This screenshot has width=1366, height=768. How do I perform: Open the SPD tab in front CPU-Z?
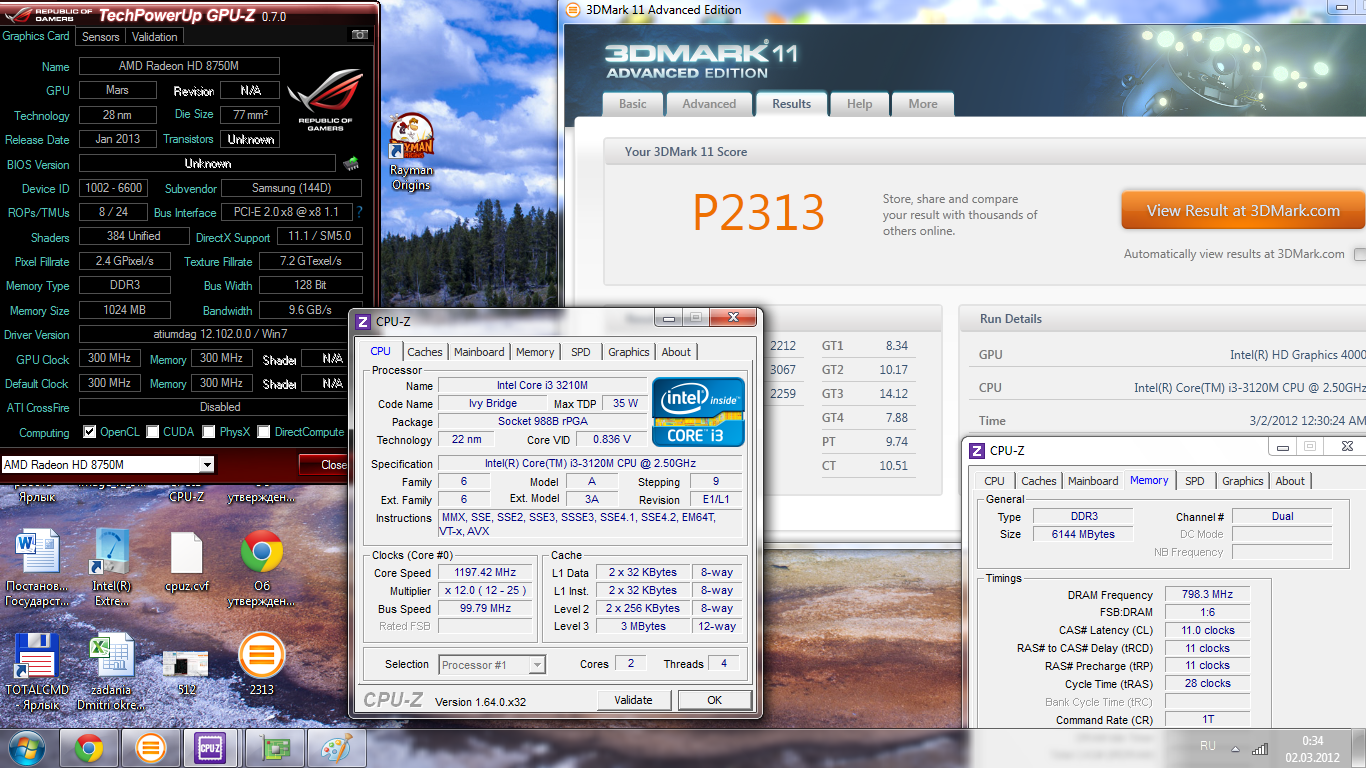(581, 352)
